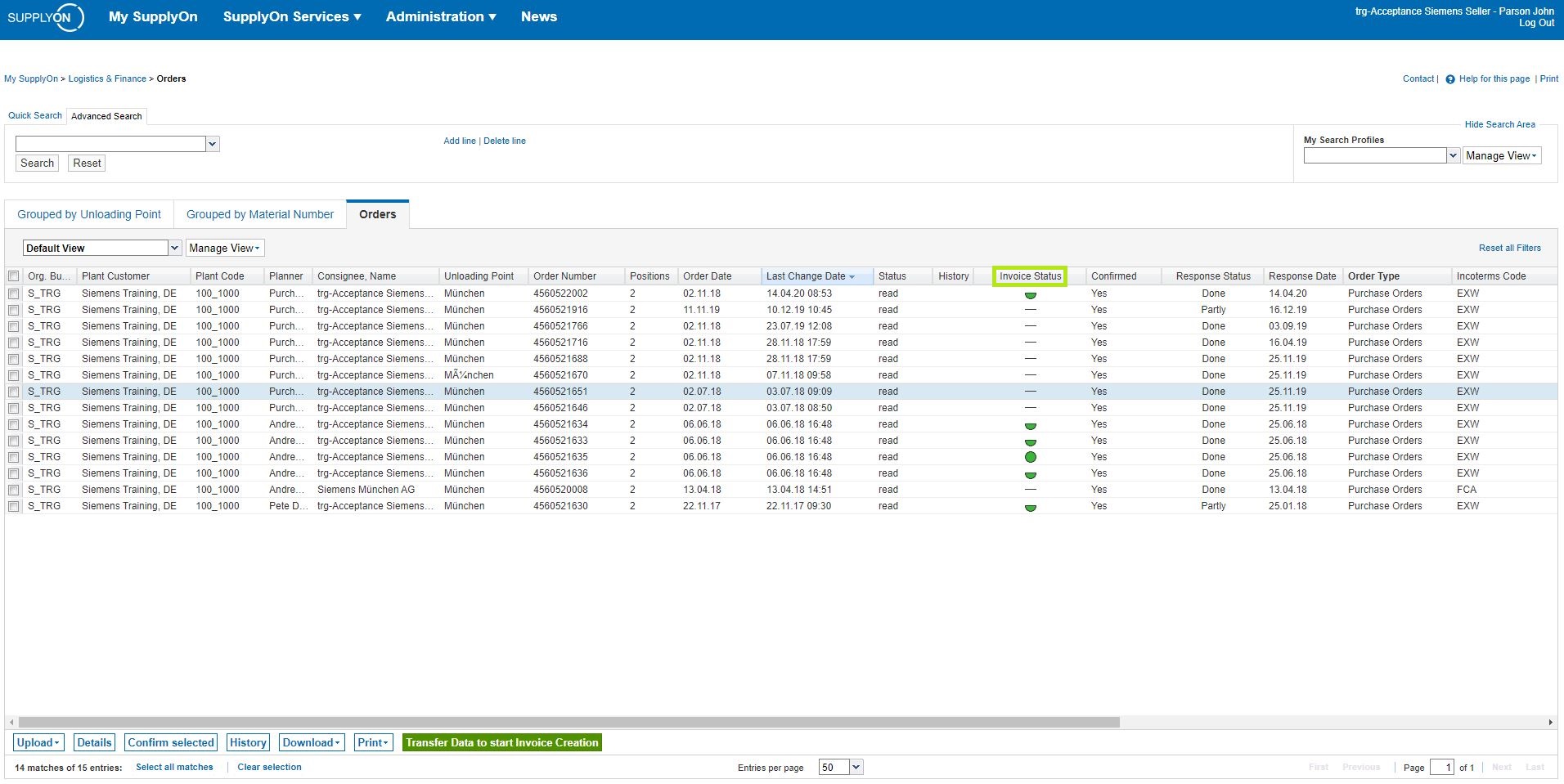This screenshot has width=1564, height=784.
Task: Check the row for order 4560521651
Action: [13, 392]
